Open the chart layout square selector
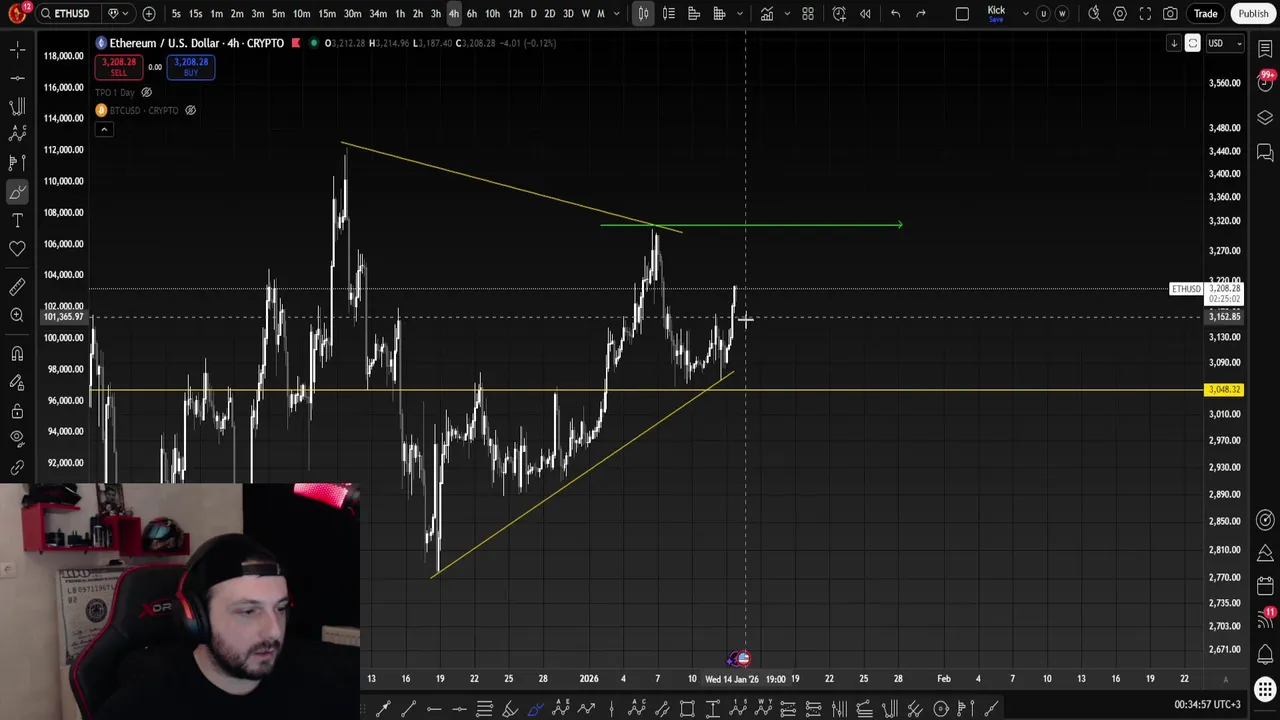This screenshot has width=1280, height=720. click(x=962, y=13)
